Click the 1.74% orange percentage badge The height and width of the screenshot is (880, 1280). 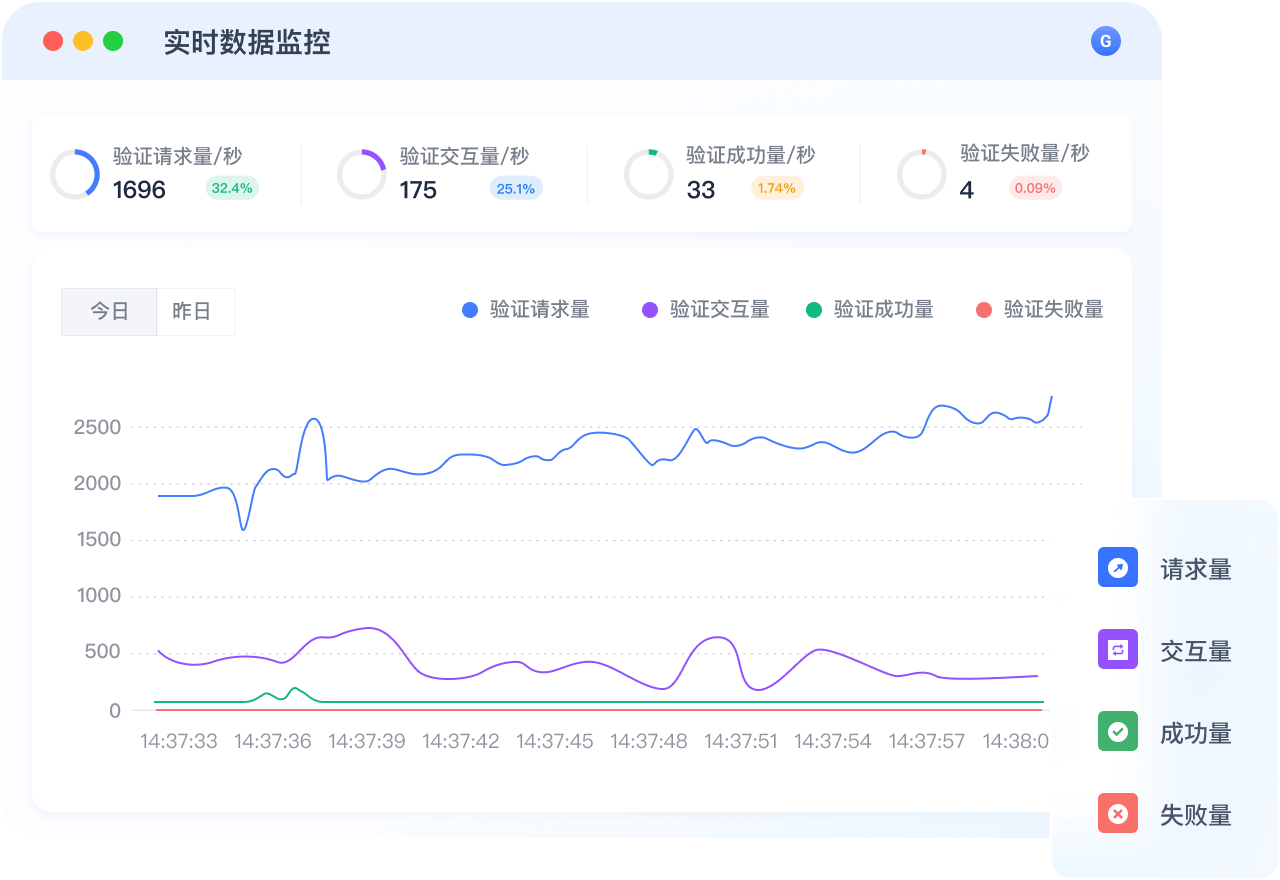777,188
